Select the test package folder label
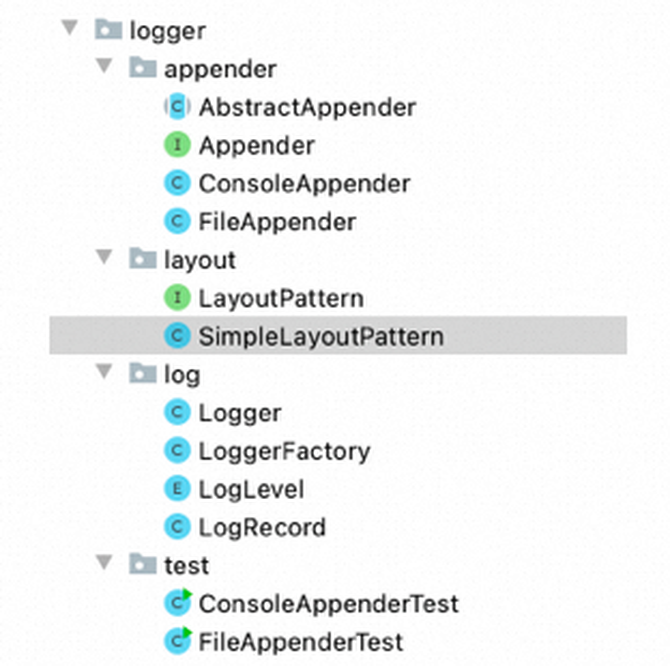The height and width of the screenshot is (666, 670). (x=187, y=566)
